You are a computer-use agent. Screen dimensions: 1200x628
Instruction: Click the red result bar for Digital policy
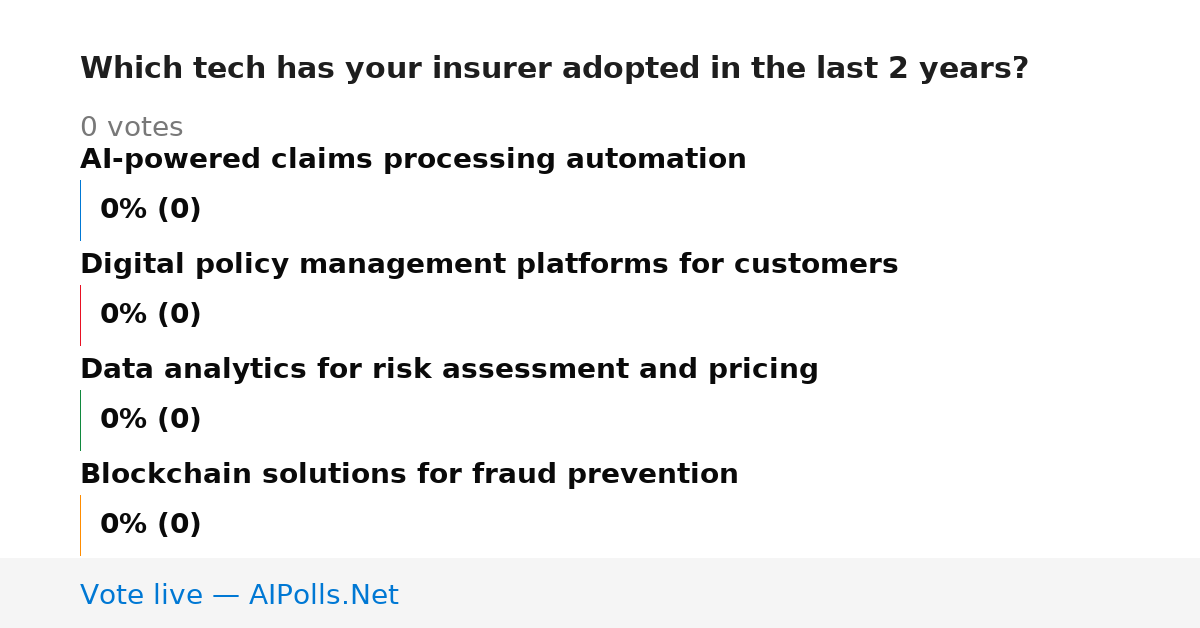click(x=80, y=315)
